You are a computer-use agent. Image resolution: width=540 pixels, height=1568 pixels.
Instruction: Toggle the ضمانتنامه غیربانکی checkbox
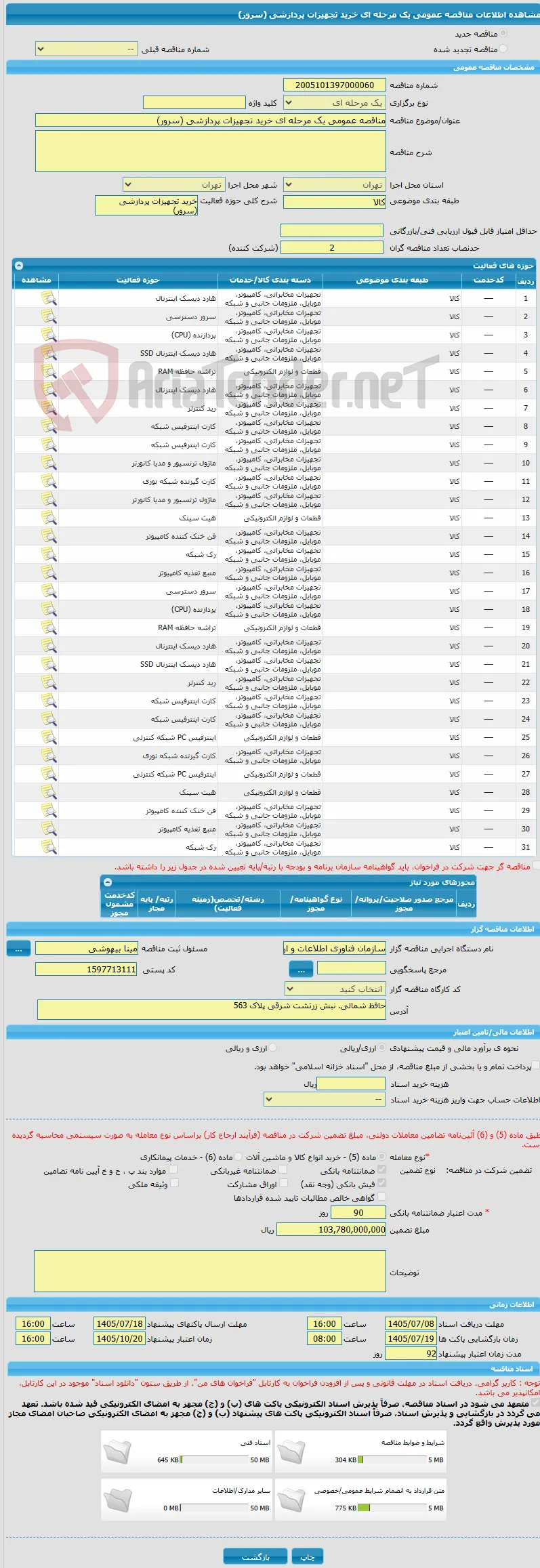click(283, 1170)
